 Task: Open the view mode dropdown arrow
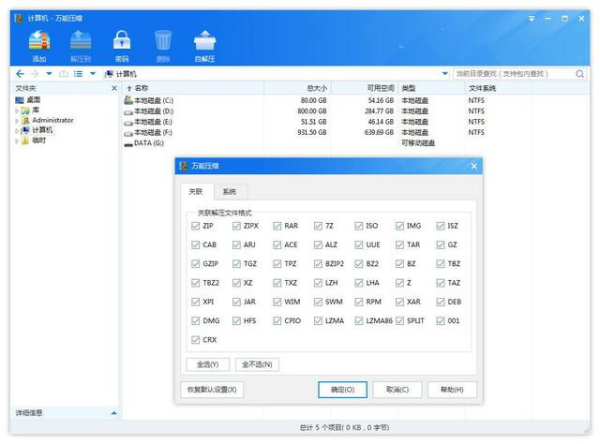93,73
